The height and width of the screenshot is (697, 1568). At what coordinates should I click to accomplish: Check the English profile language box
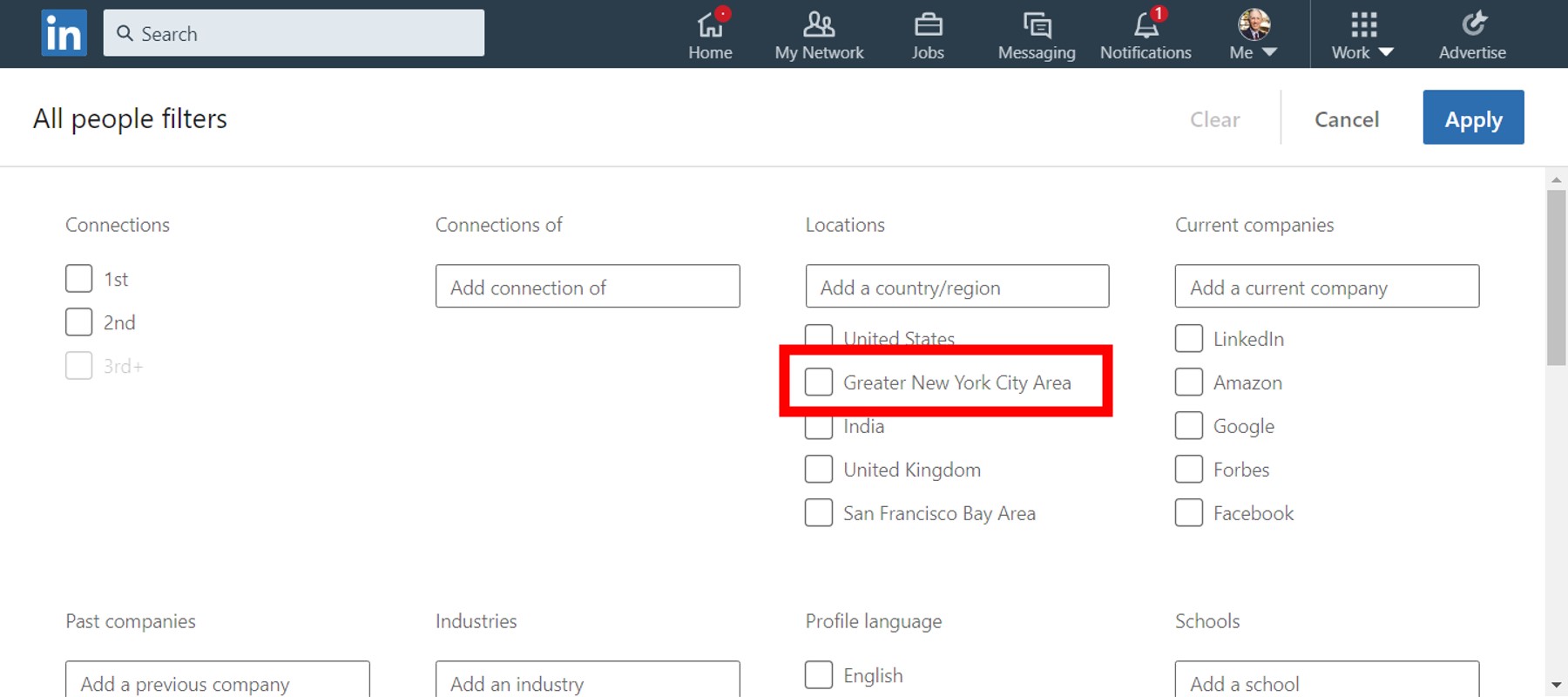819,675
